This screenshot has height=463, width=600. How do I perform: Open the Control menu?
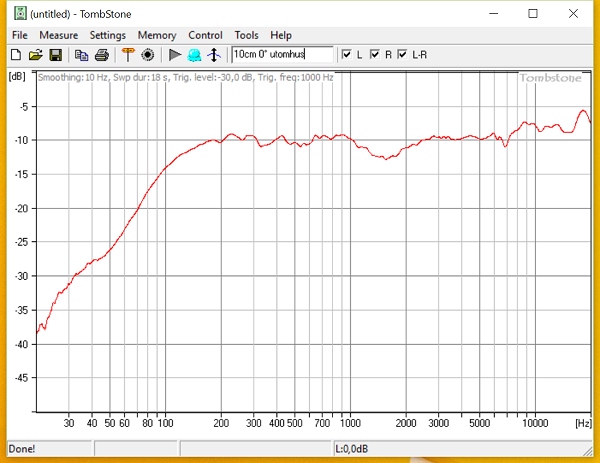205,35
